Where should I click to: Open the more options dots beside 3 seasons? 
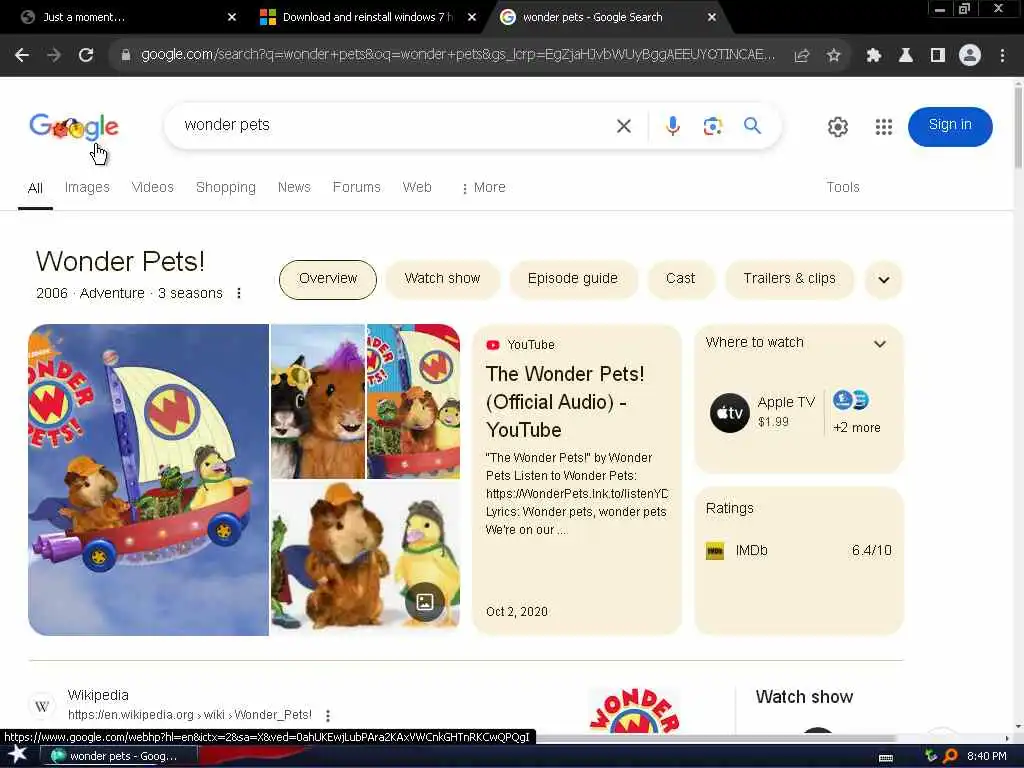pyautogui.click(x=239, y=293)
